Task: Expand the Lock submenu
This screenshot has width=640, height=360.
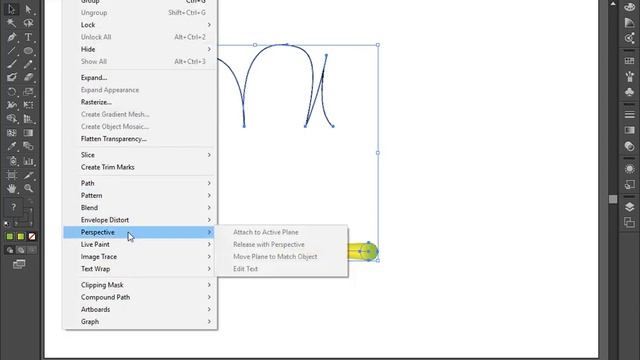Action: click(140, 25)
